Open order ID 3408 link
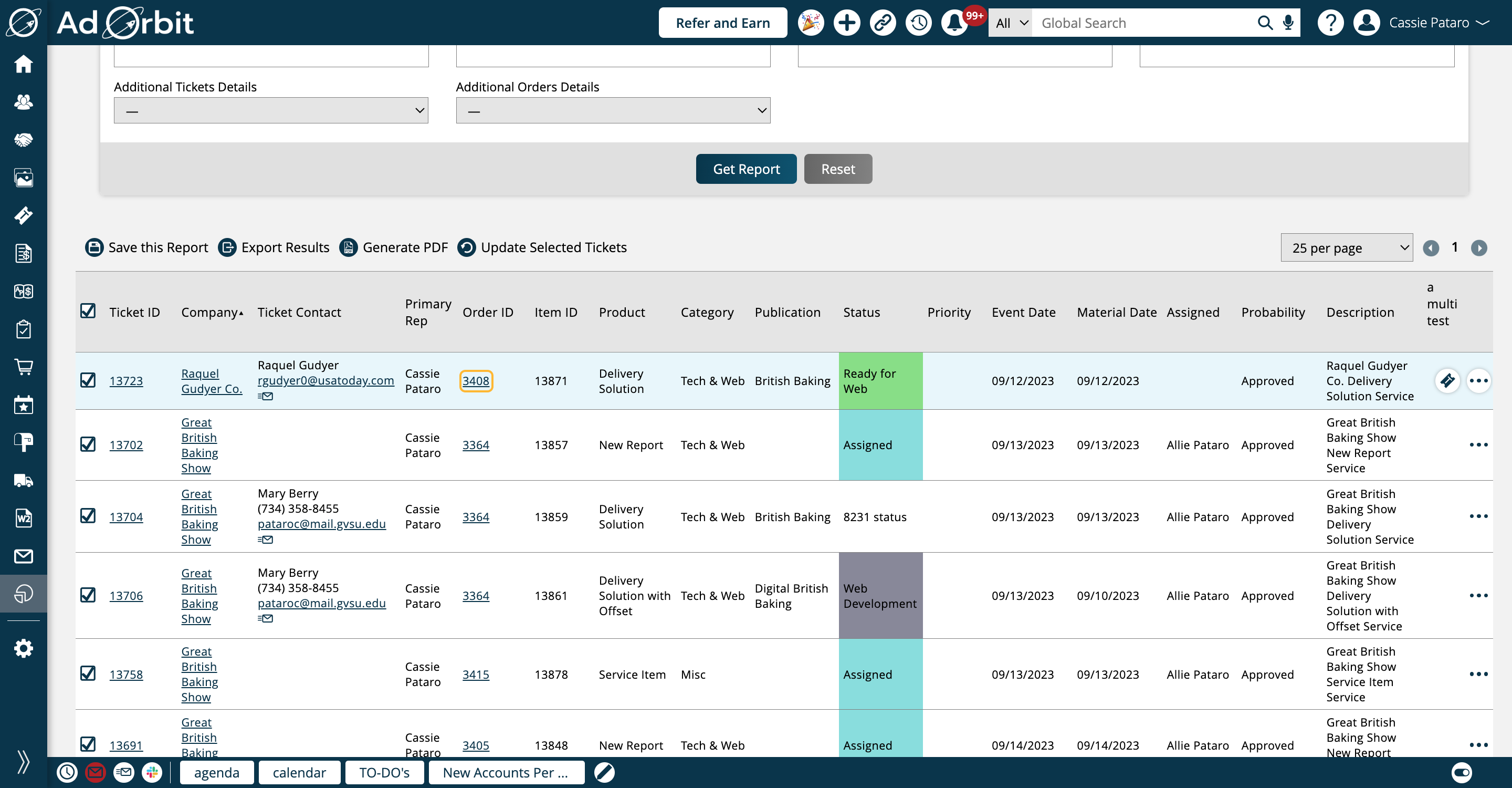Screen dimensions: 1512x788 click(x=476, y=380)
